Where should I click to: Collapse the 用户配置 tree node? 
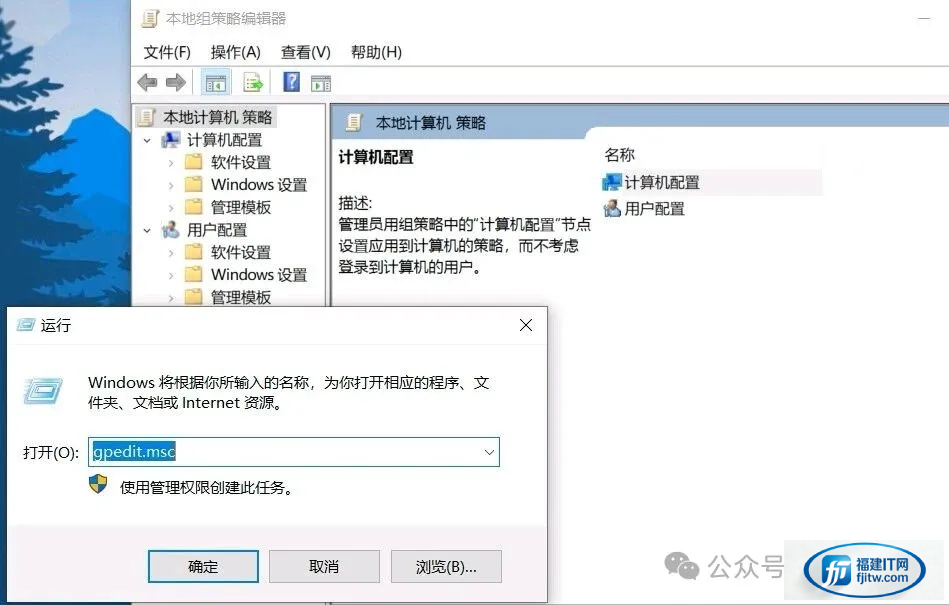click(148, 230)
